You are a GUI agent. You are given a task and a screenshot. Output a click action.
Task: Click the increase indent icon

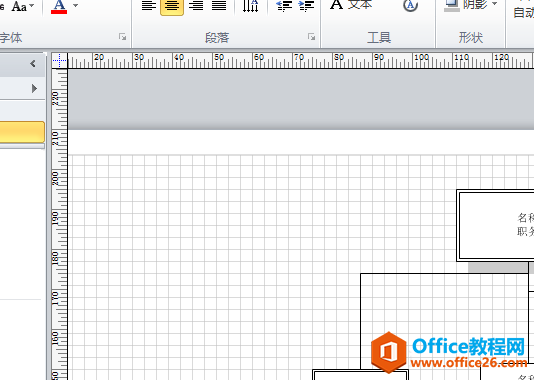pyautogui.click(x=306, y=6)
